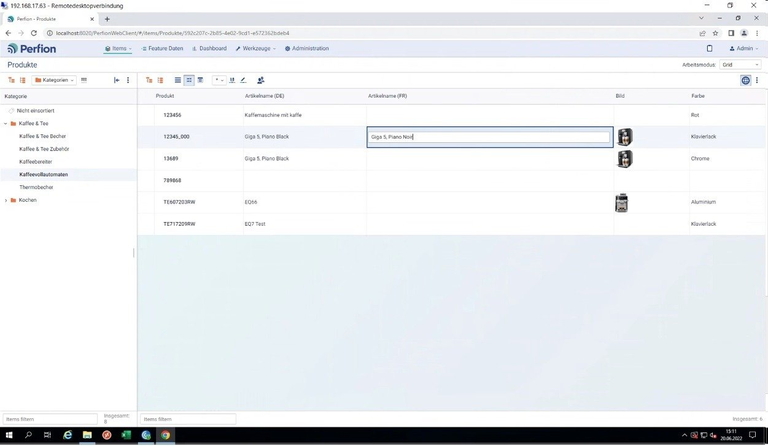Click the items filter field under the category panel
Viewport: 768px width, 446px height.
(x=50, y=419)
